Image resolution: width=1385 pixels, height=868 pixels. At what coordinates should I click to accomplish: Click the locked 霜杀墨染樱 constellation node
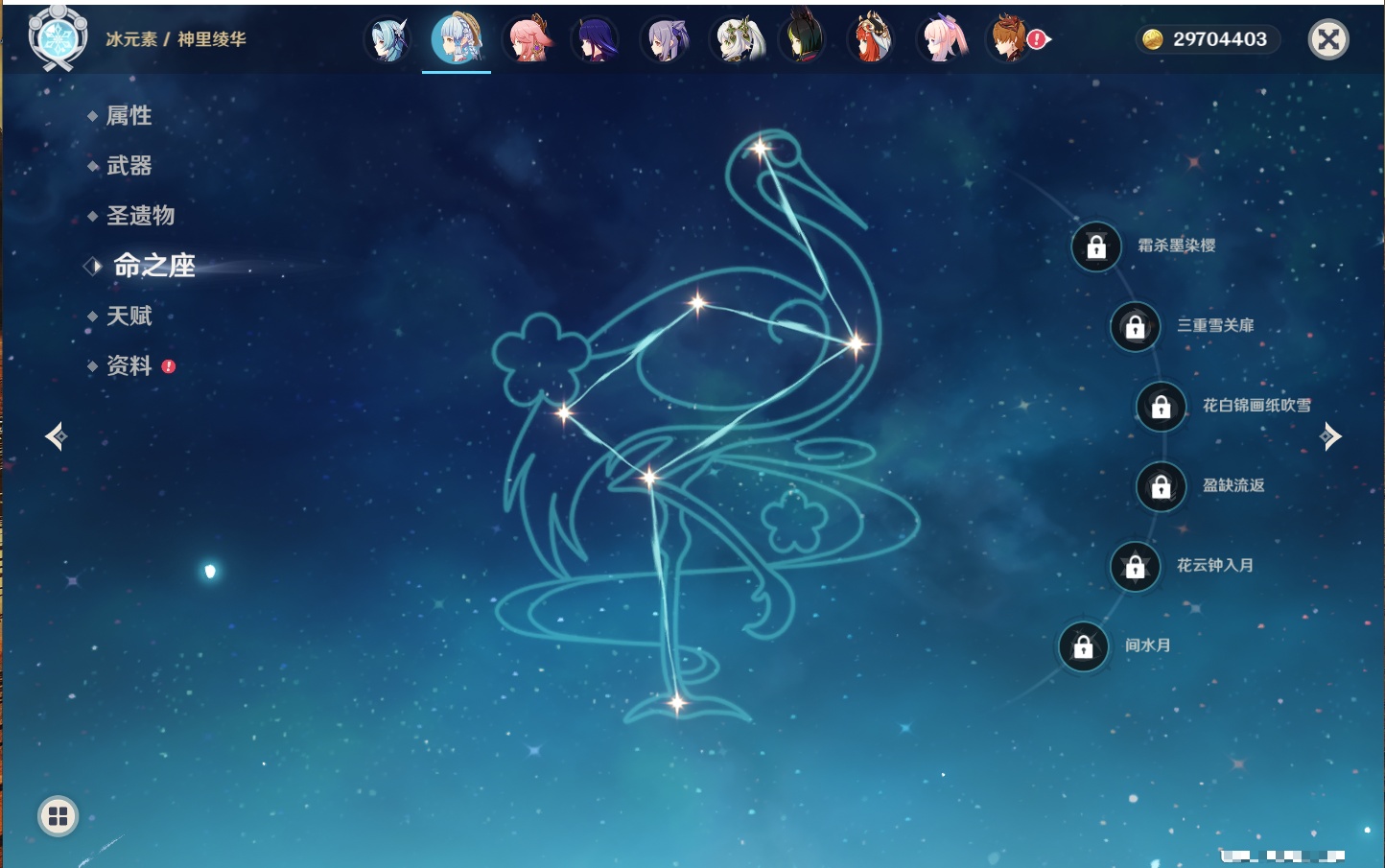pos(1096,246)
